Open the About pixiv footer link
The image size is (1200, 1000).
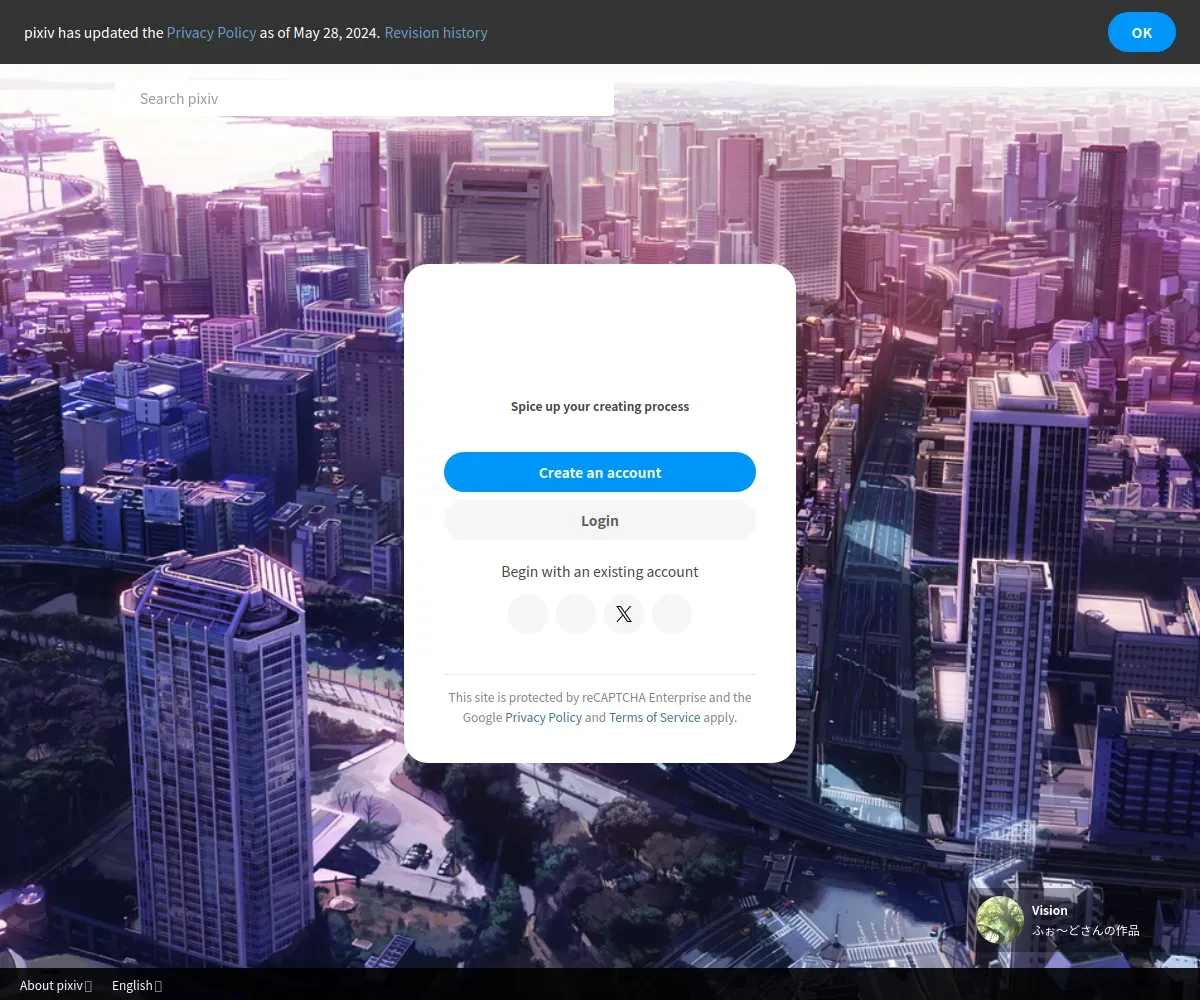tap(56, 985)
